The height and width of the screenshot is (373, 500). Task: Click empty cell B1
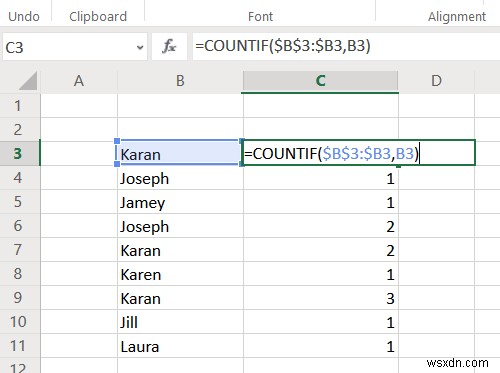coord(180,106)
